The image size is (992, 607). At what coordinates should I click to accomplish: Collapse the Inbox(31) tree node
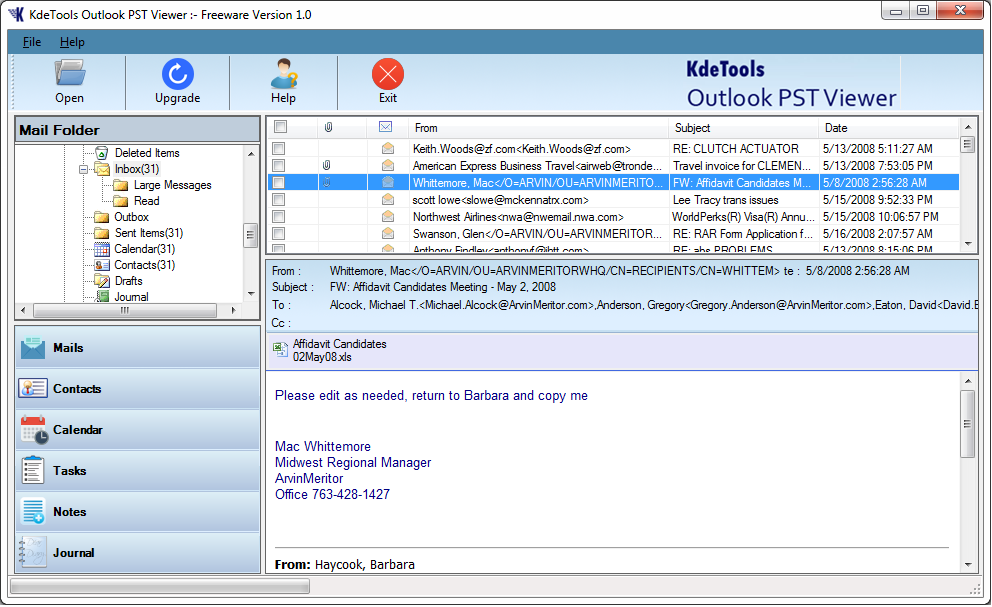click(84, 169)
